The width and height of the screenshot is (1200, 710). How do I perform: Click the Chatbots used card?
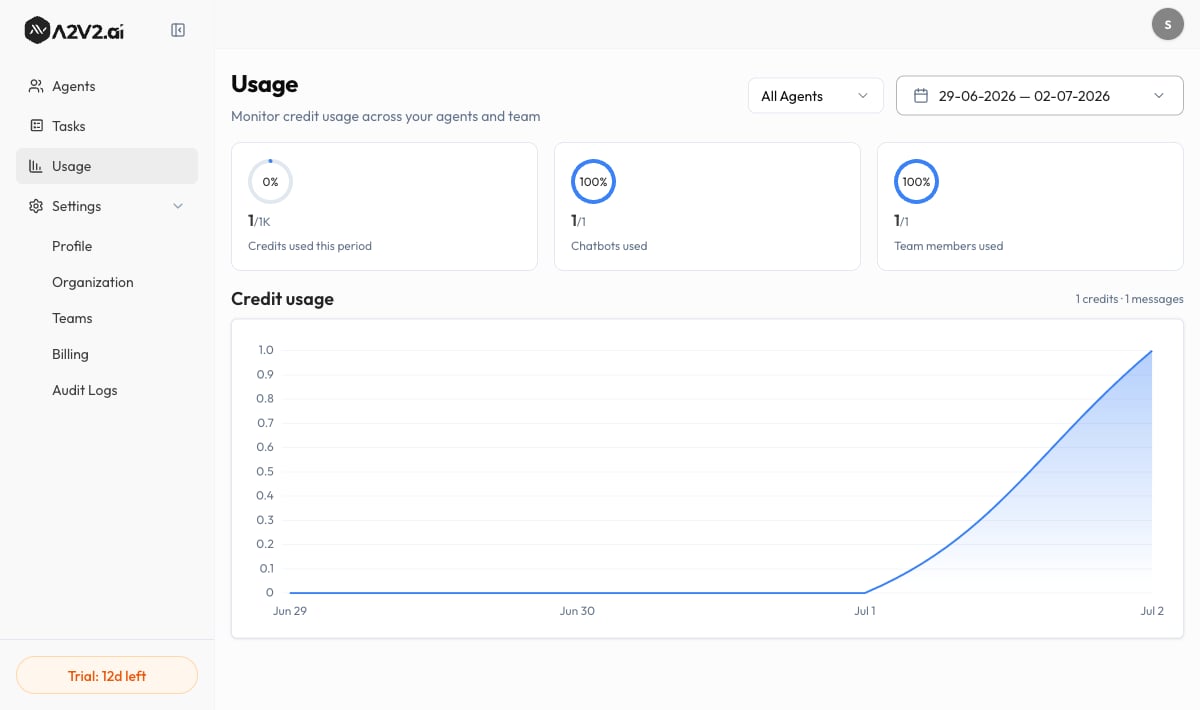707,206
